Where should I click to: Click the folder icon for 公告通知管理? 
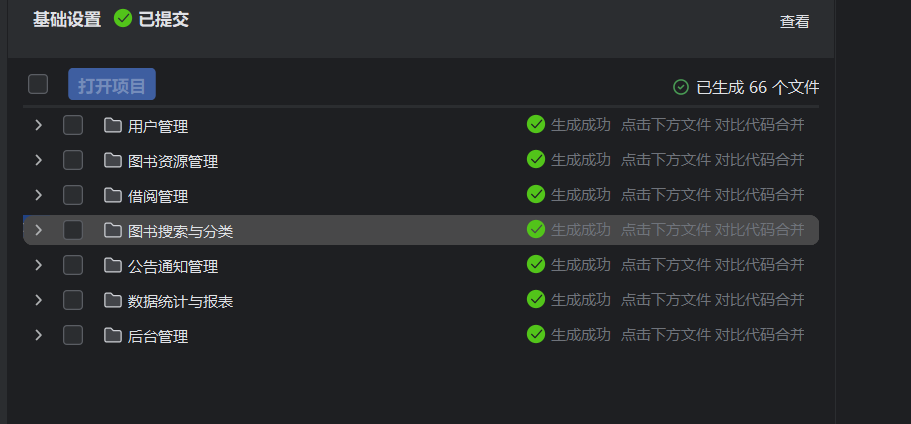[x=112, y=266]
